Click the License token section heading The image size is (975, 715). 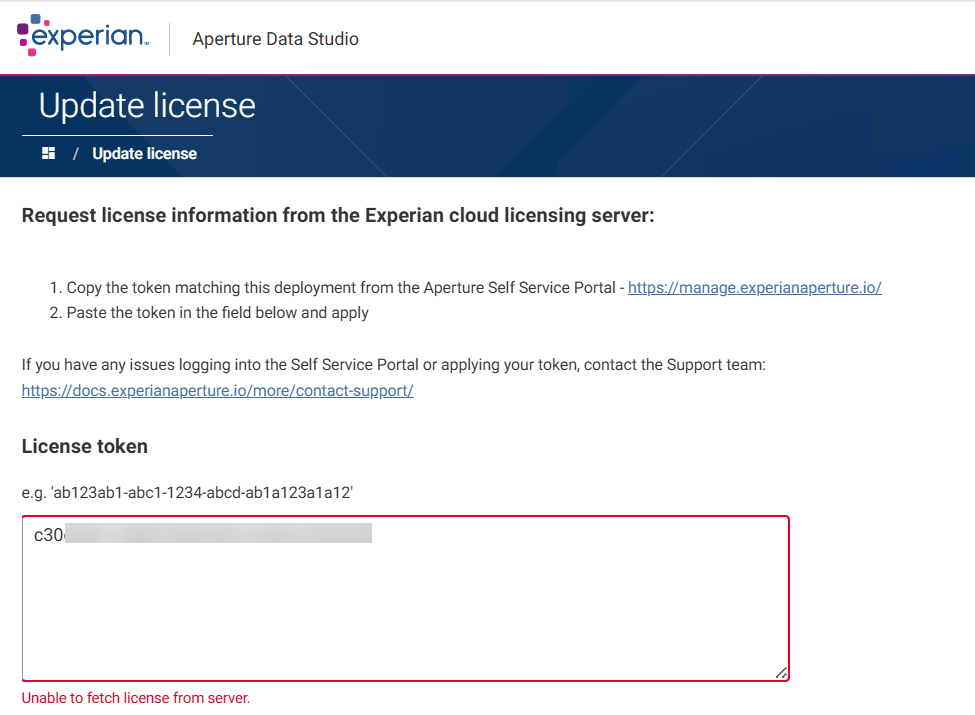pos(85,446)
